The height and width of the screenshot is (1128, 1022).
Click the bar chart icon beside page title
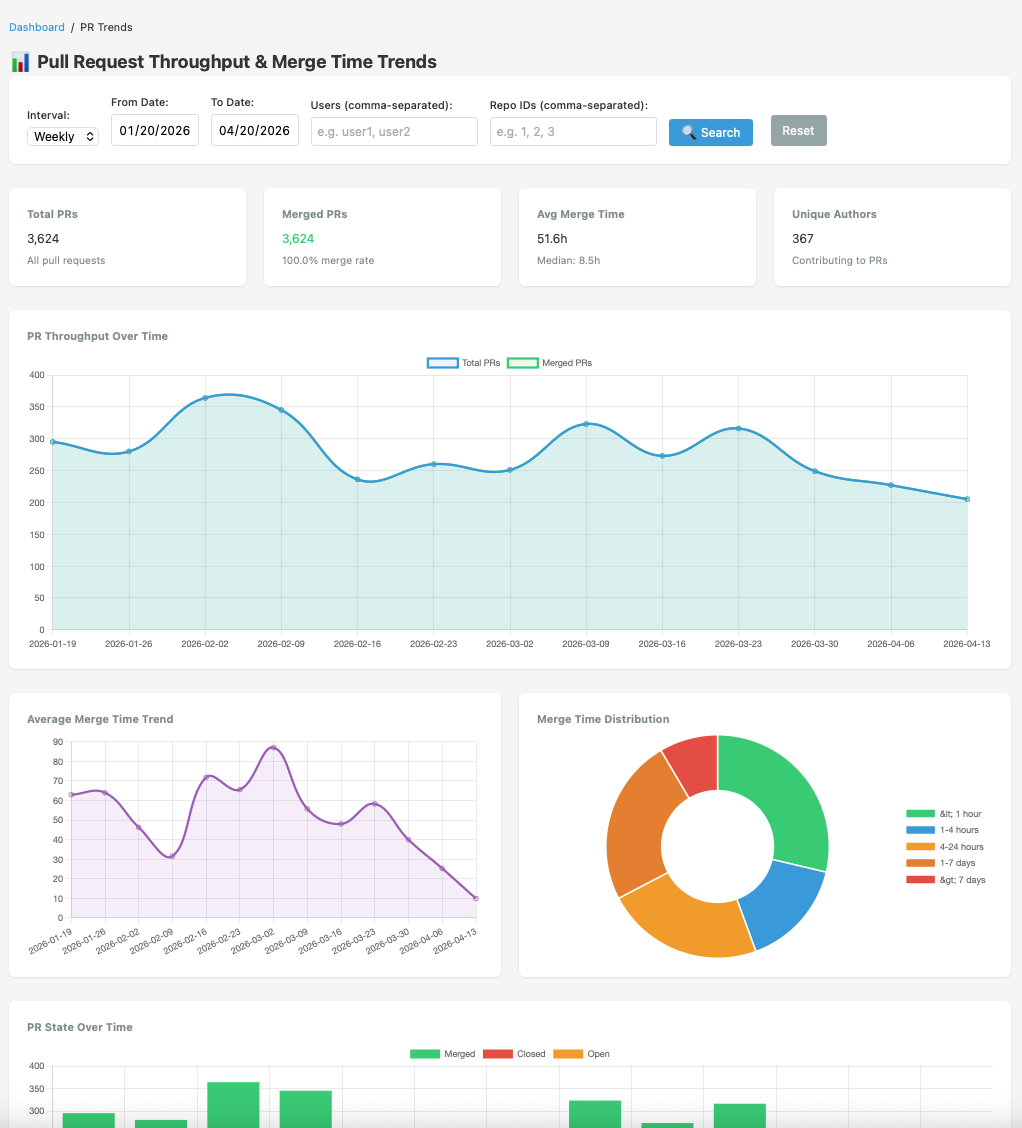tap(20, 62)
